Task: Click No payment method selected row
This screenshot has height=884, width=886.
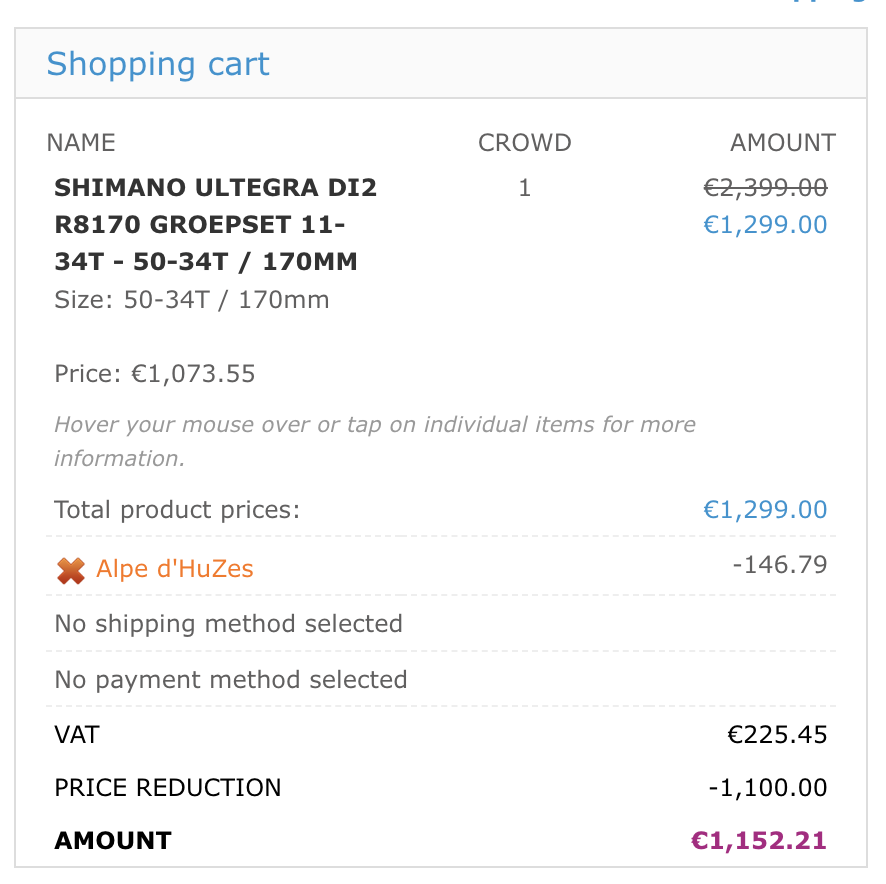Action: [231, 680]
